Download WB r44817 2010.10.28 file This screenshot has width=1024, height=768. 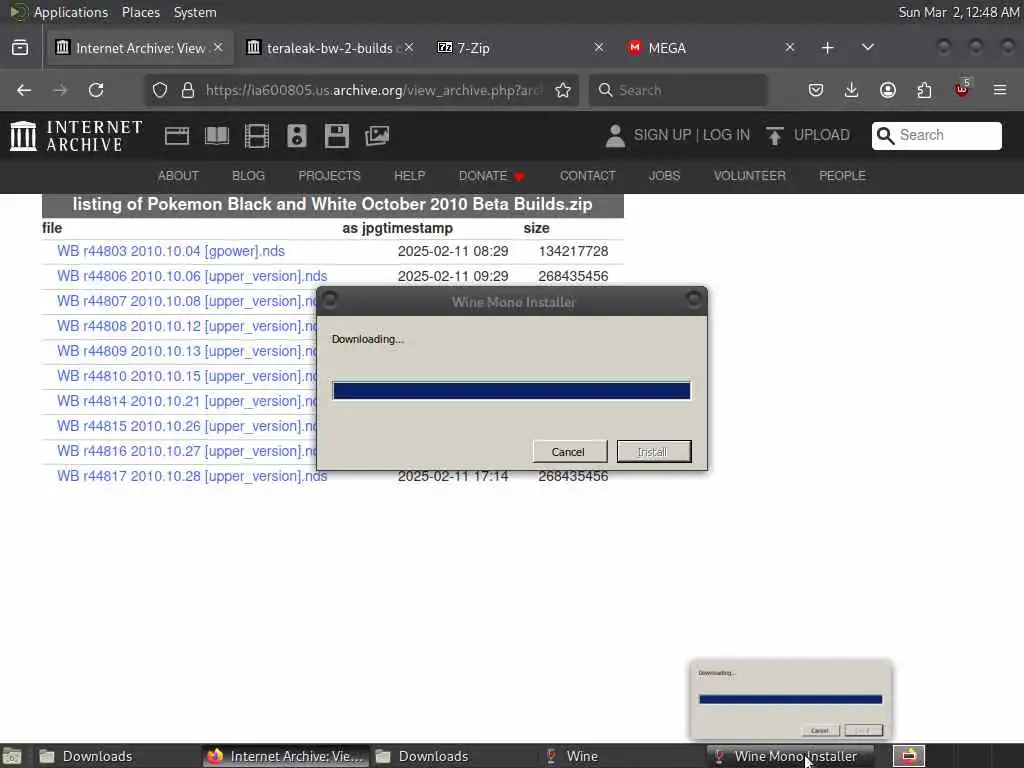pos(192,476)
